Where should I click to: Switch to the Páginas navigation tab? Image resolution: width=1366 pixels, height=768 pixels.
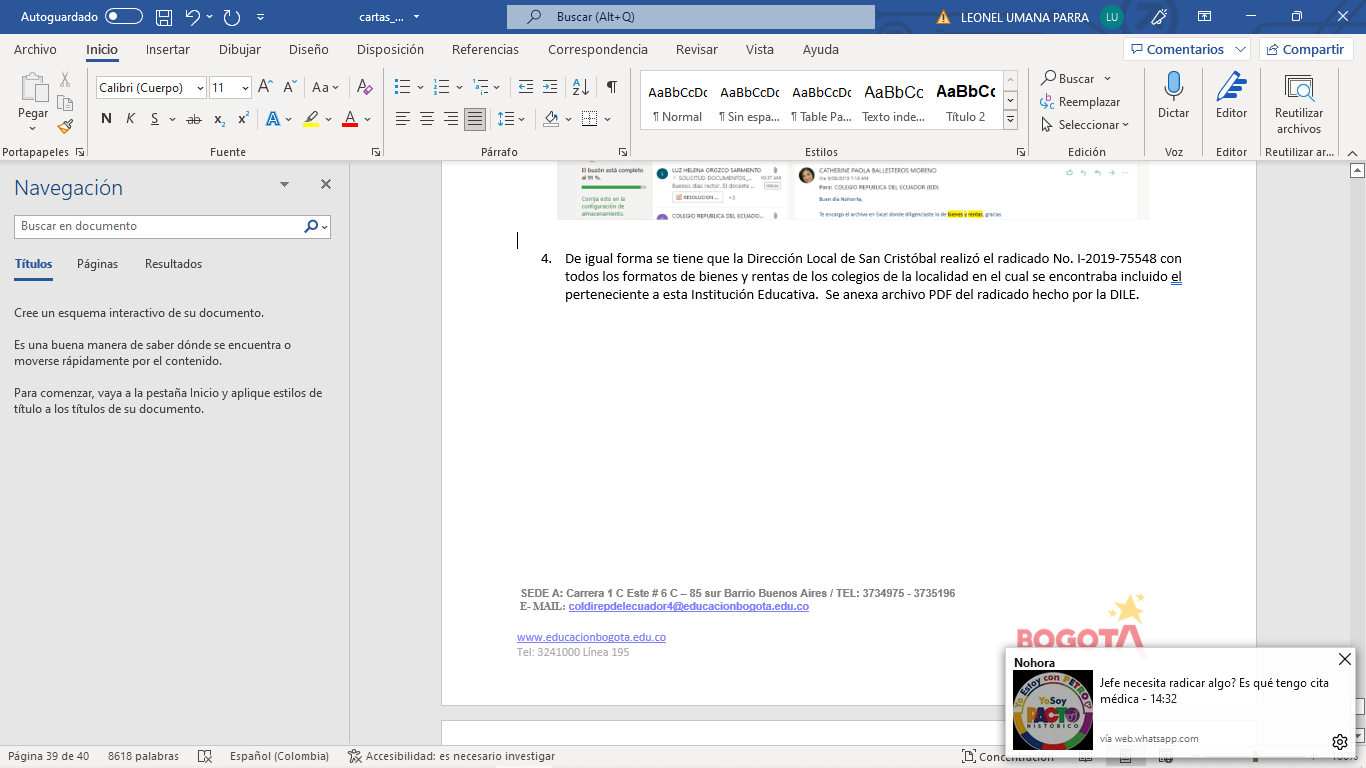pyautogui.click(x=97, y=264)
